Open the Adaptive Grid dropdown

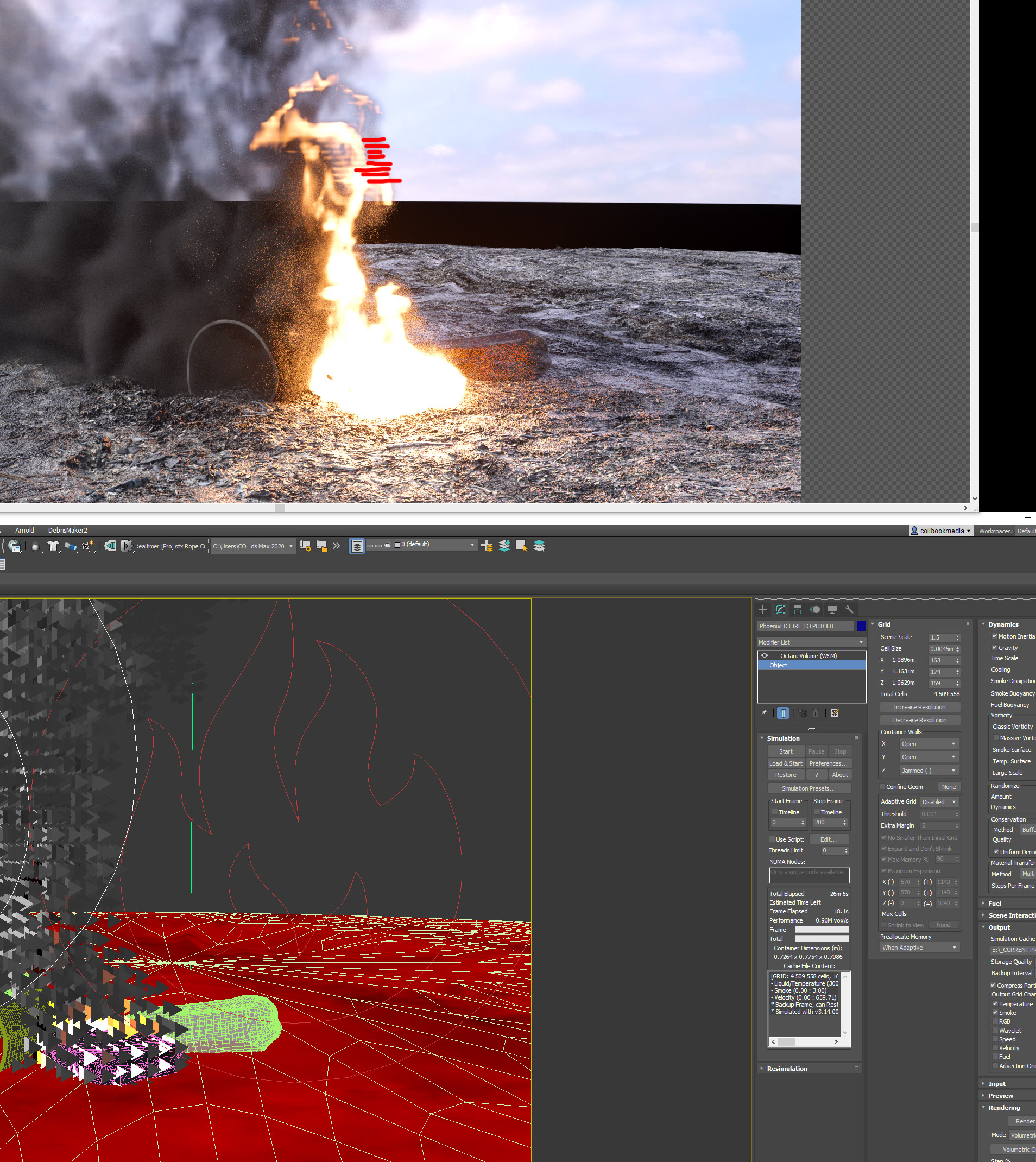click(x=939, y=801)
